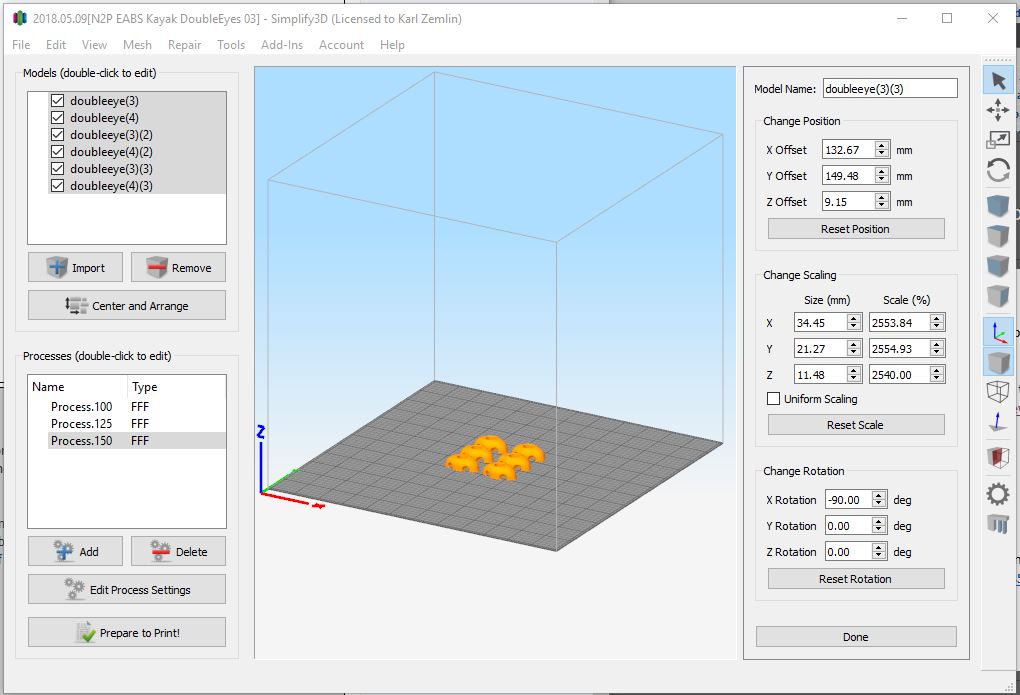Switch to wireframe render view
Screen dimensions: 1020x695
point(998,392)
